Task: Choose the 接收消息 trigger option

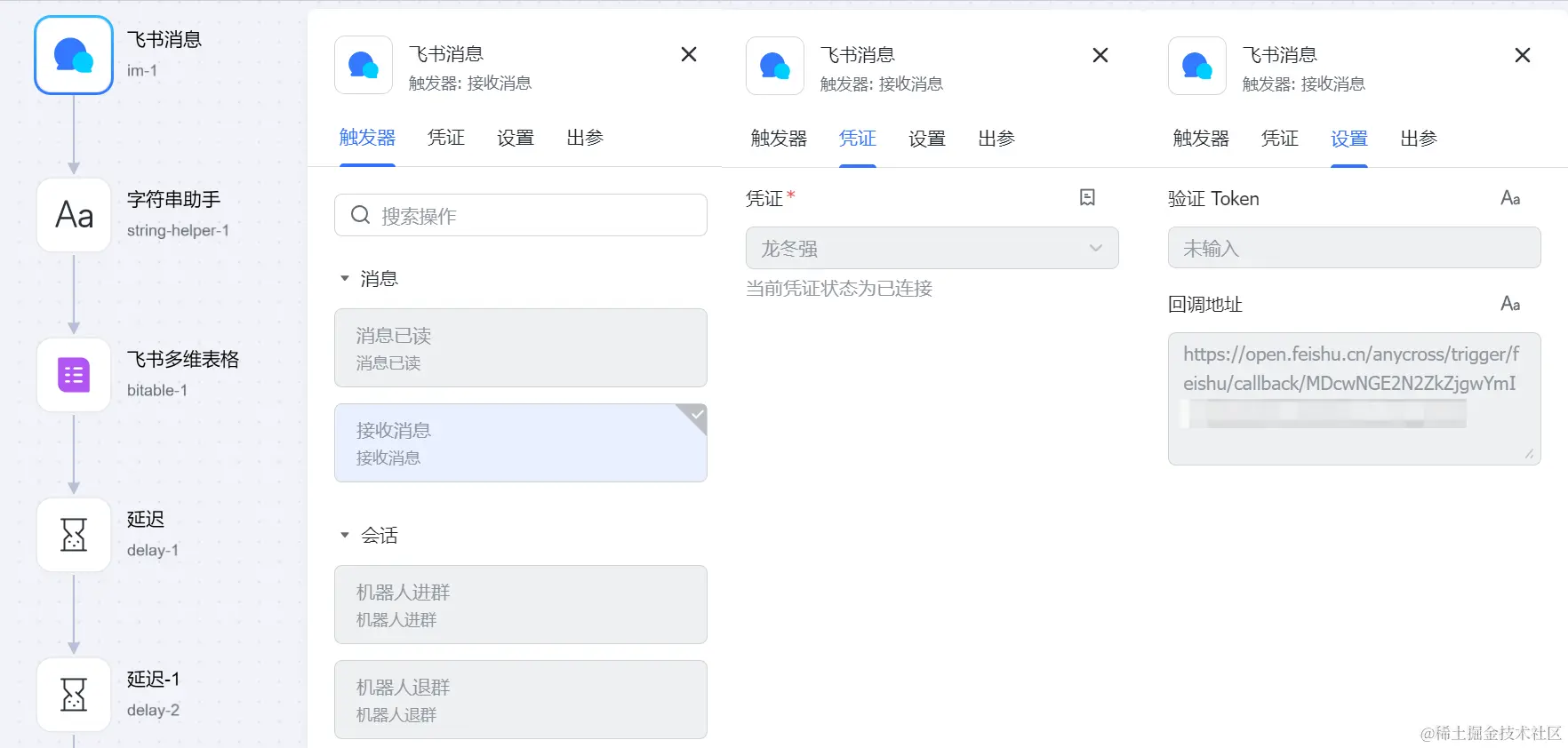Action: [x=521, y=442]
